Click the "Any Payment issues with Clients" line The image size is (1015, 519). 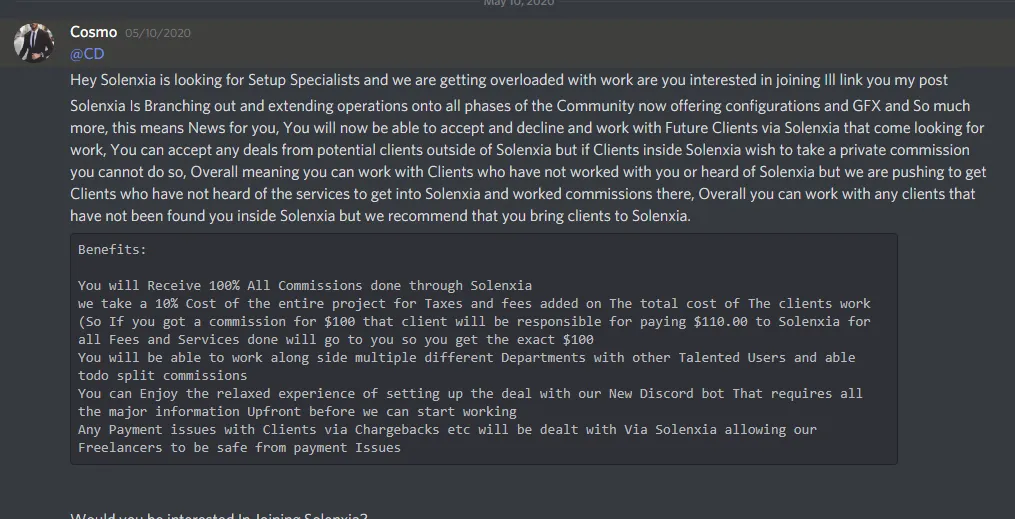point(447,429)
